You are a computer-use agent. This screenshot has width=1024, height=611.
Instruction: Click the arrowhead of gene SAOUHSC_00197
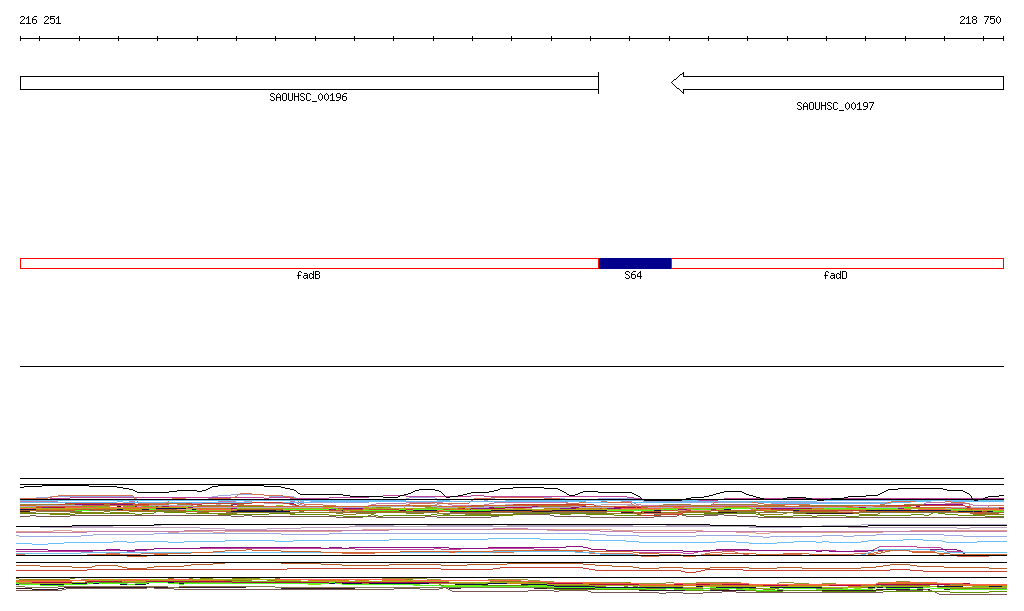coord(677,83)
